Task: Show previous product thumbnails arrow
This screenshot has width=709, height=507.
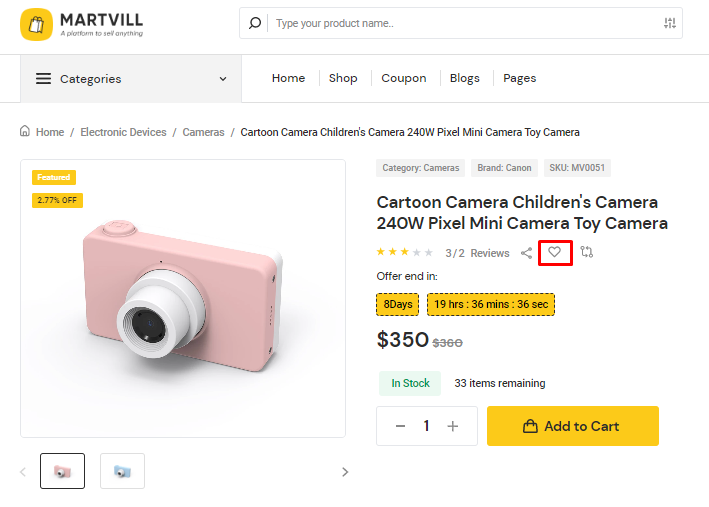Action: pyautogui.click(x=24, y=472)
